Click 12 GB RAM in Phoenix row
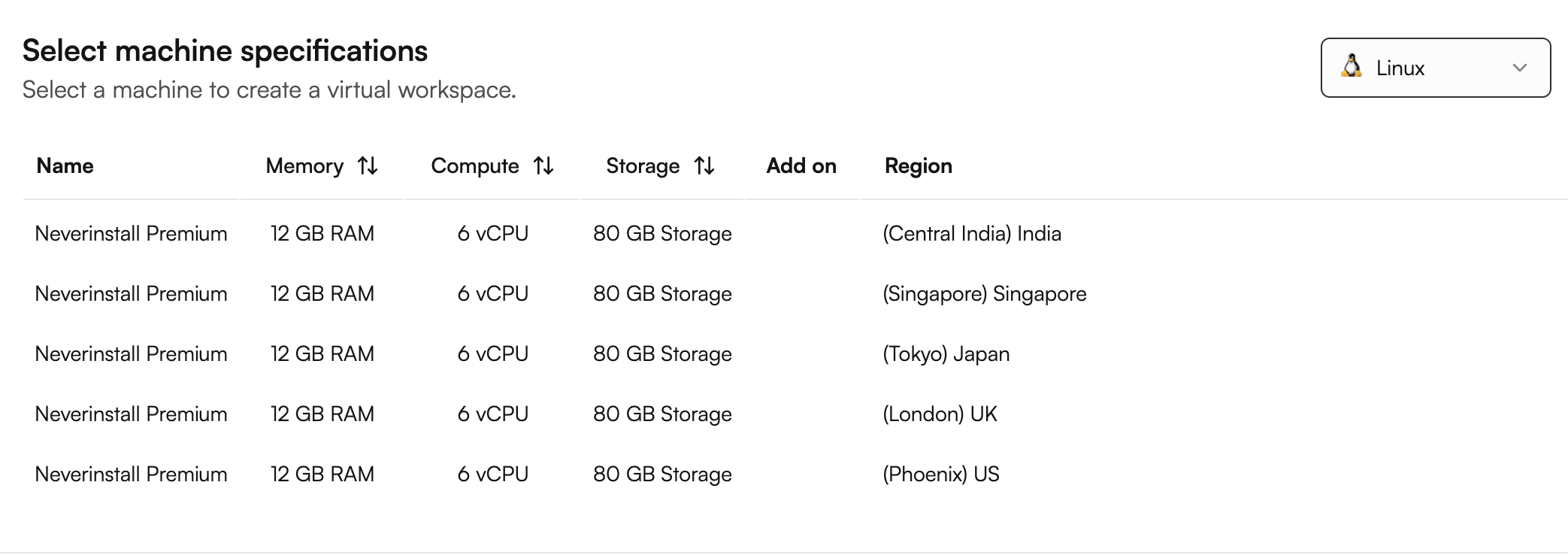The image size is (1568, 555). click(x=322, y=475)
